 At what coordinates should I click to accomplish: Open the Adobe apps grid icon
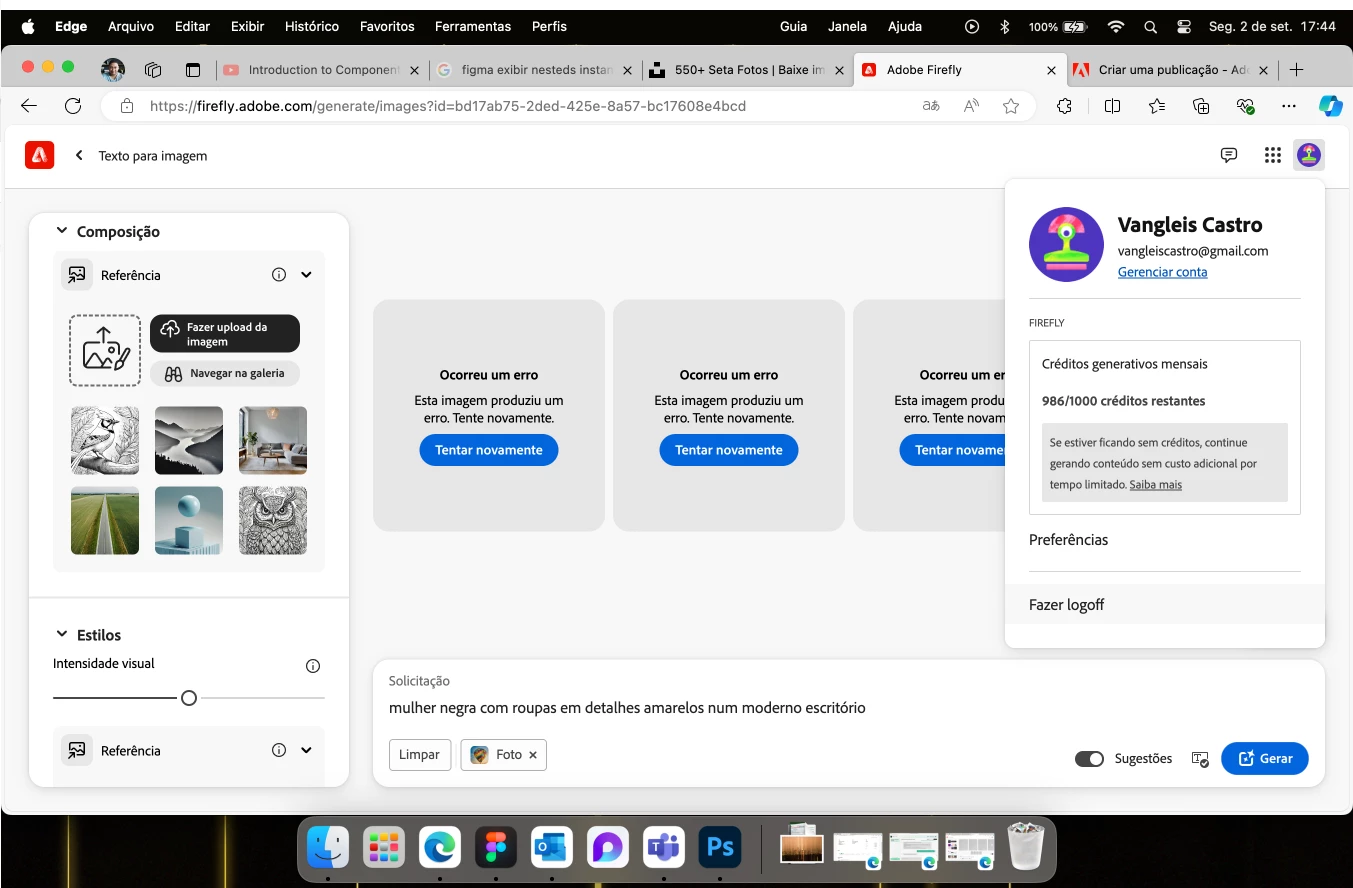pos(1272,155)
